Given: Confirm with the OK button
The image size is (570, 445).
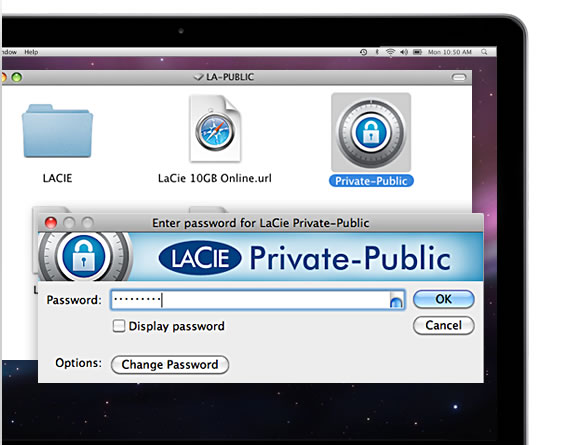Looking at the screenshot, I should point(443,299).
